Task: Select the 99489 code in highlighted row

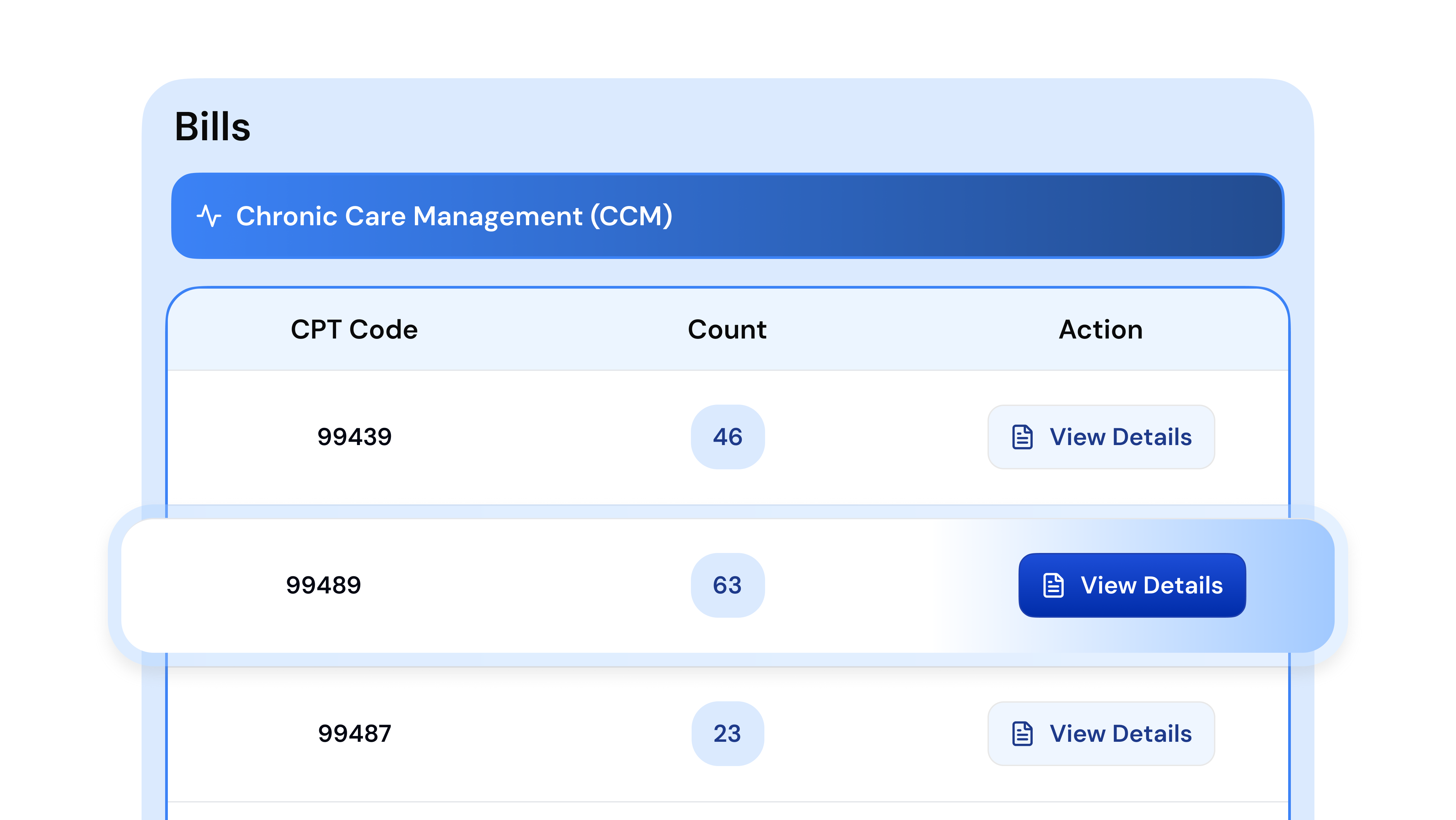Action: click(x=323, y=585)
